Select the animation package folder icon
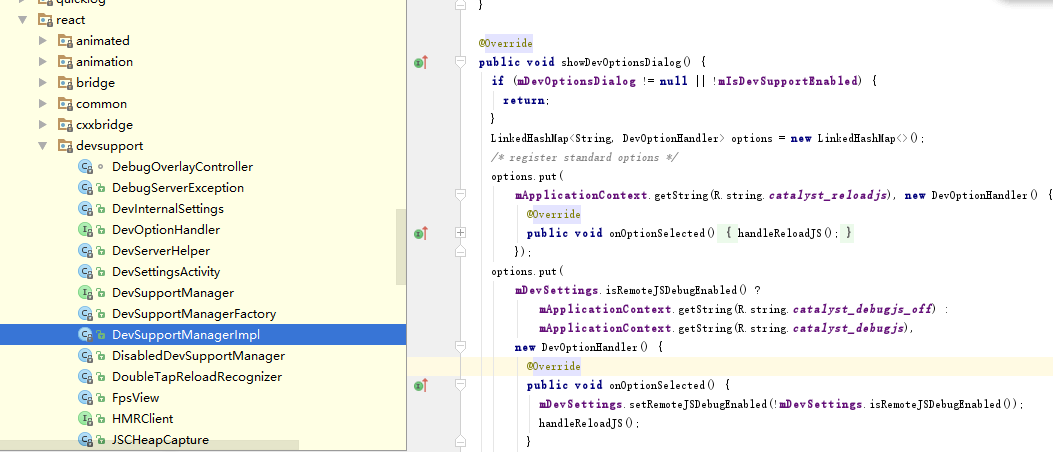Image resolution: width=1053 pixels, height=452 pixels. pos(65,62)
